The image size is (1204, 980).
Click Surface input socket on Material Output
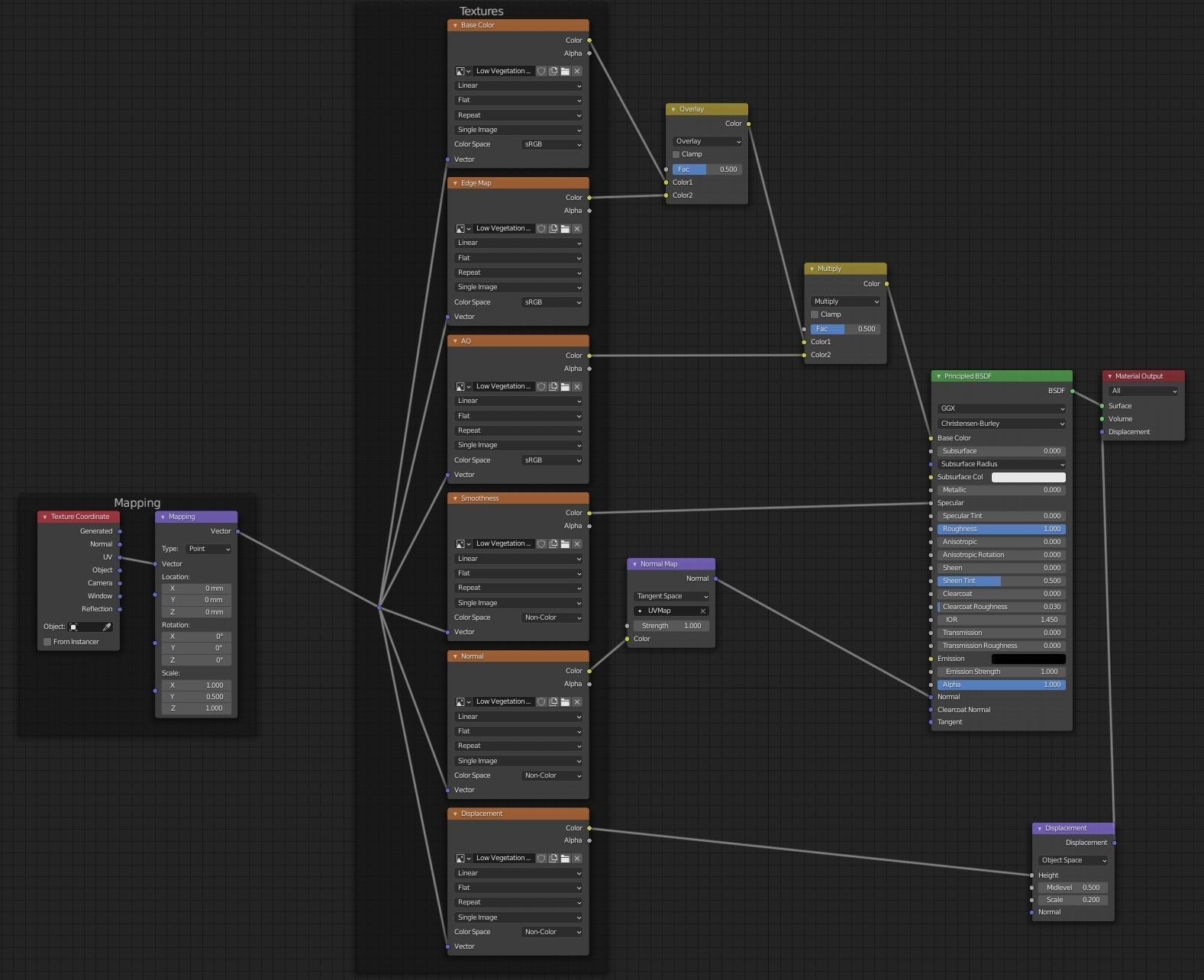[1102, 406]
